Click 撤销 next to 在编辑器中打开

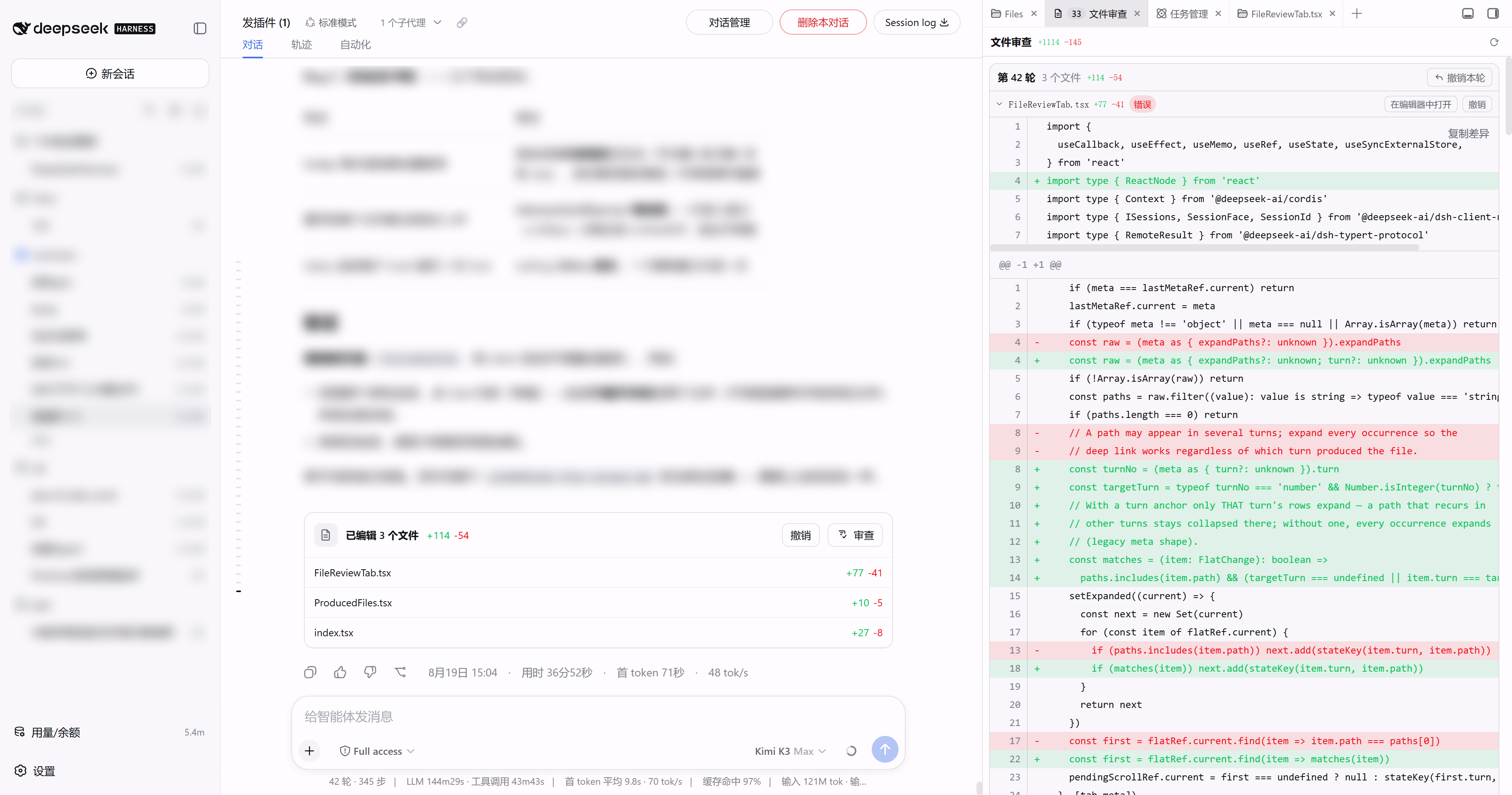tap(1476, 104)
